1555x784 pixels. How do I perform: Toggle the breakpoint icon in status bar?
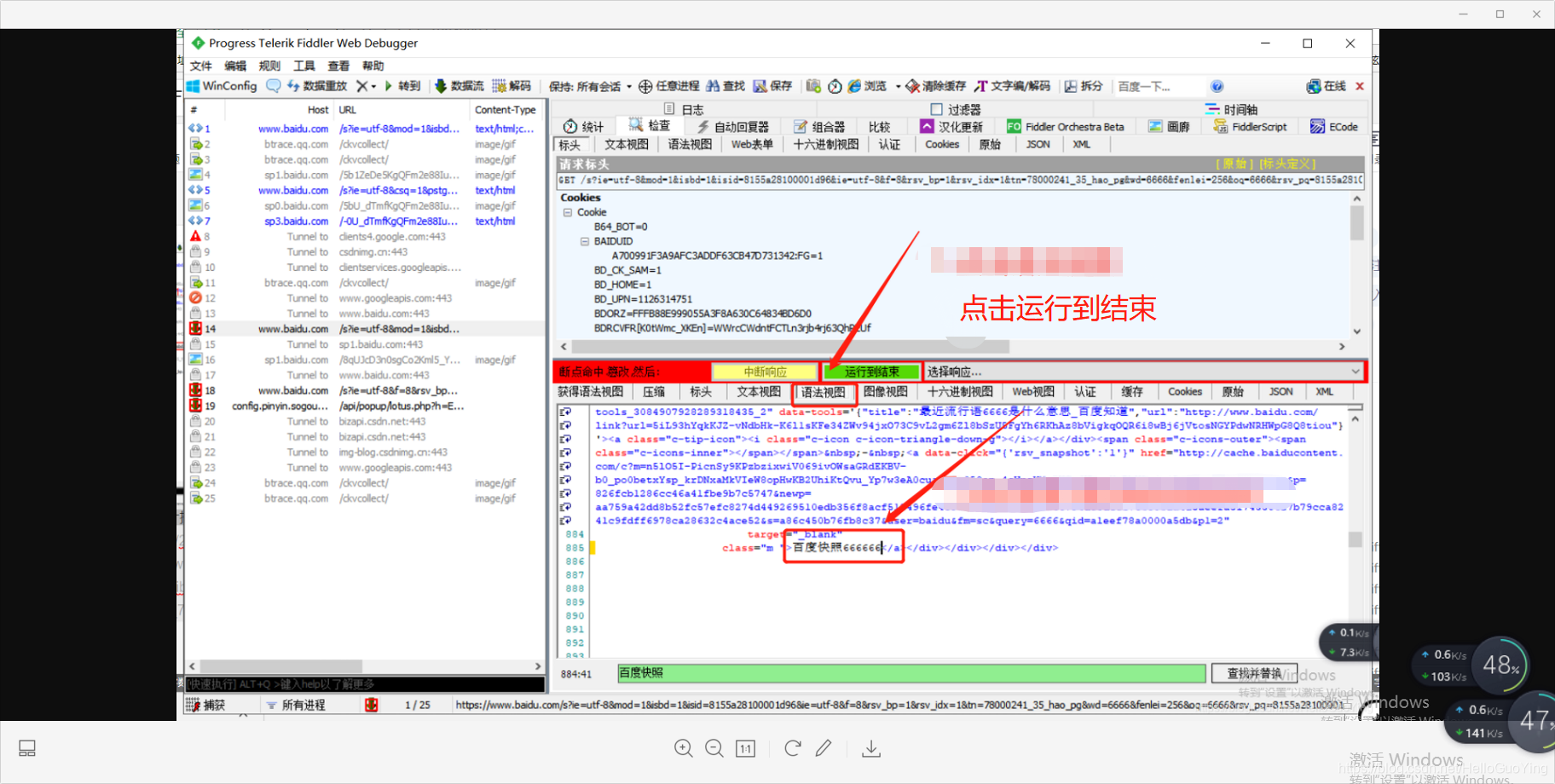pos(371,705)
